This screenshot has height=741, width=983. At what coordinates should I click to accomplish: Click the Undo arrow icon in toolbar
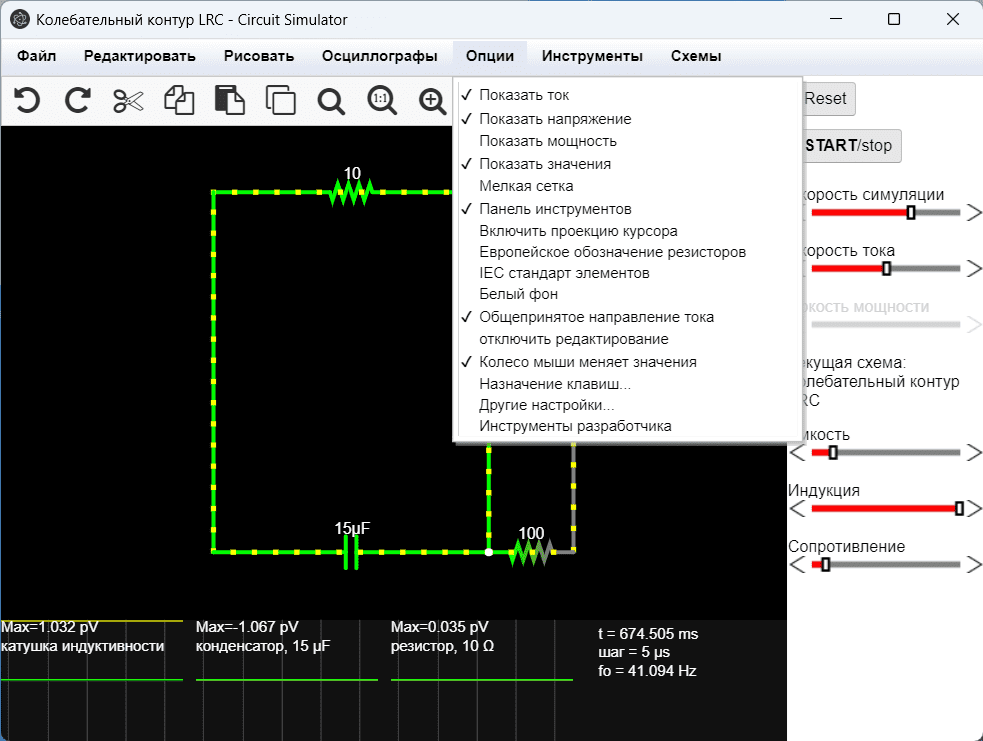[27, 100]
